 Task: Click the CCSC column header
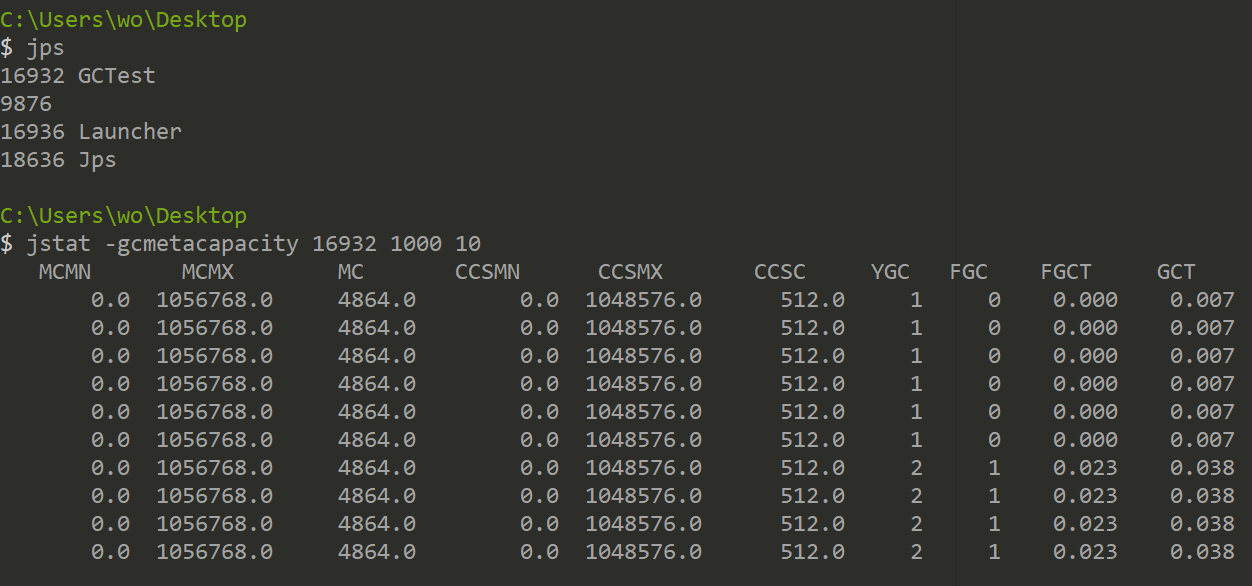coord(780,272)
